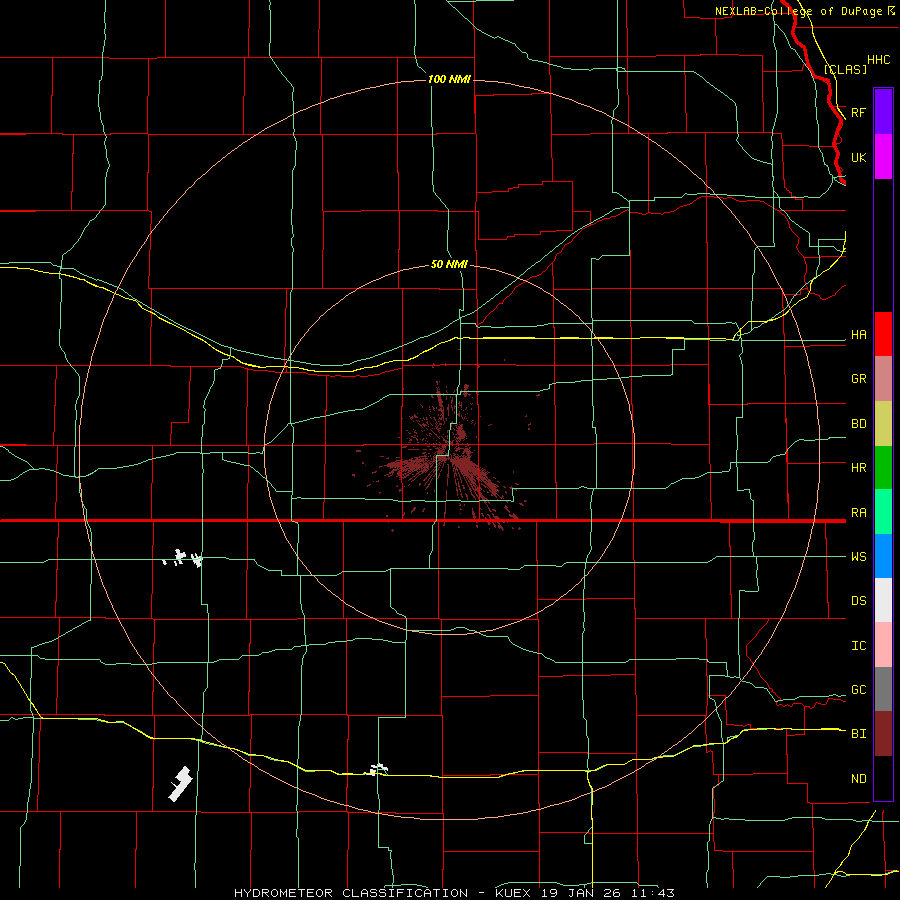Click the magenta UK legend color swatch
The image size is (900, 900).
coord(883,157)
